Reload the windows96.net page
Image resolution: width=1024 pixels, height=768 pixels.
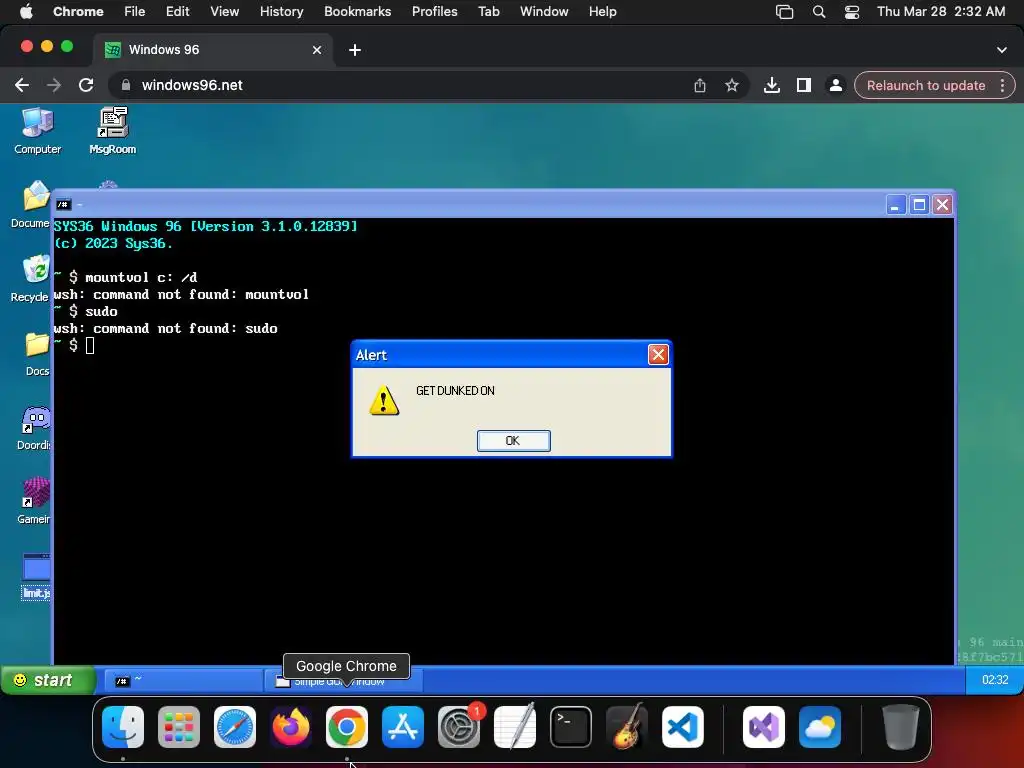(86, 85)
